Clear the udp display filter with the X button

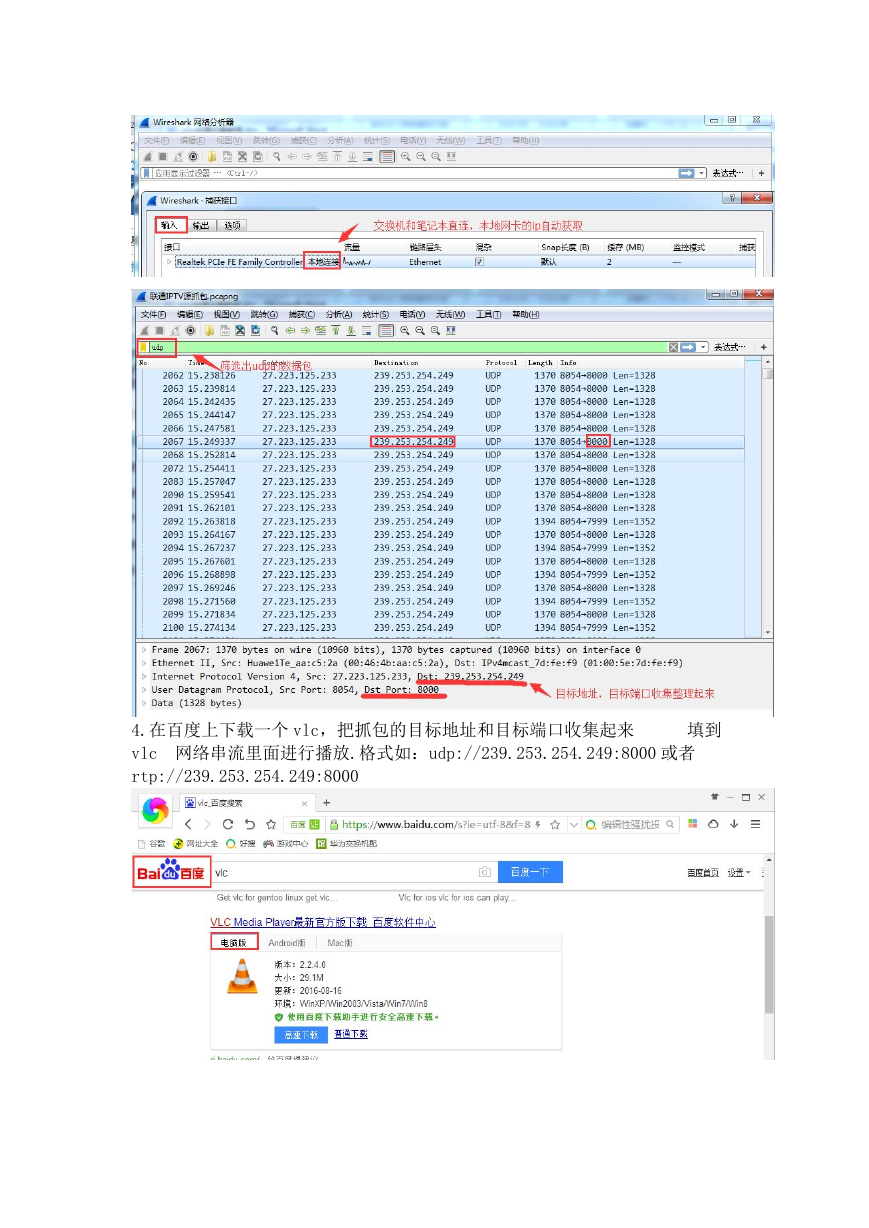click(673, 347)
